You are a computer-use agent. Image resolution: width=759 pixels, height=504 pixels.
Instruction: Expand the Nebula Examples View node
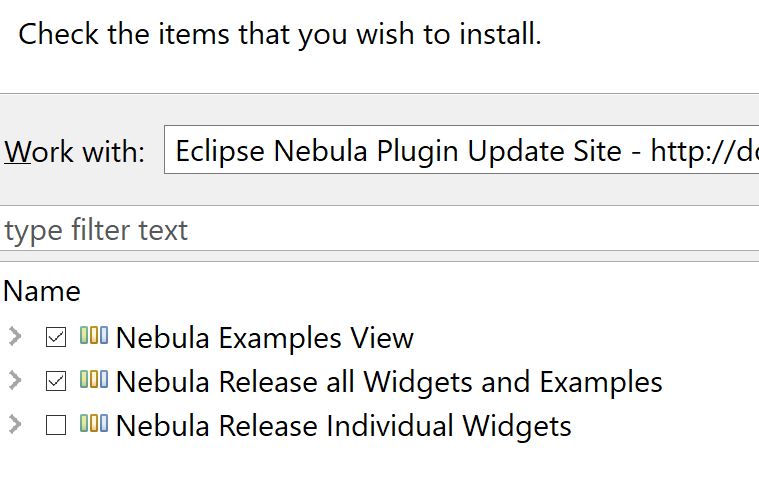14,336
